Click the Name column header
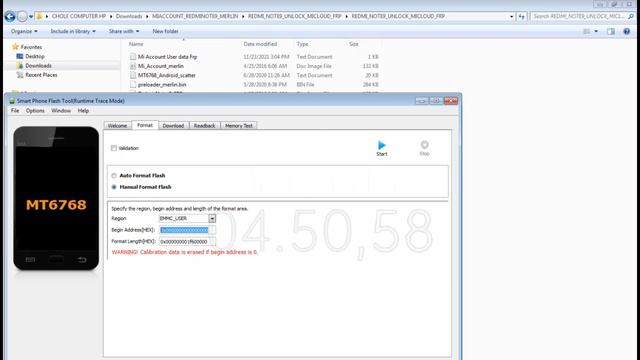Image resolution: width=640 pixels, height=360 pixels. point(136,44)
